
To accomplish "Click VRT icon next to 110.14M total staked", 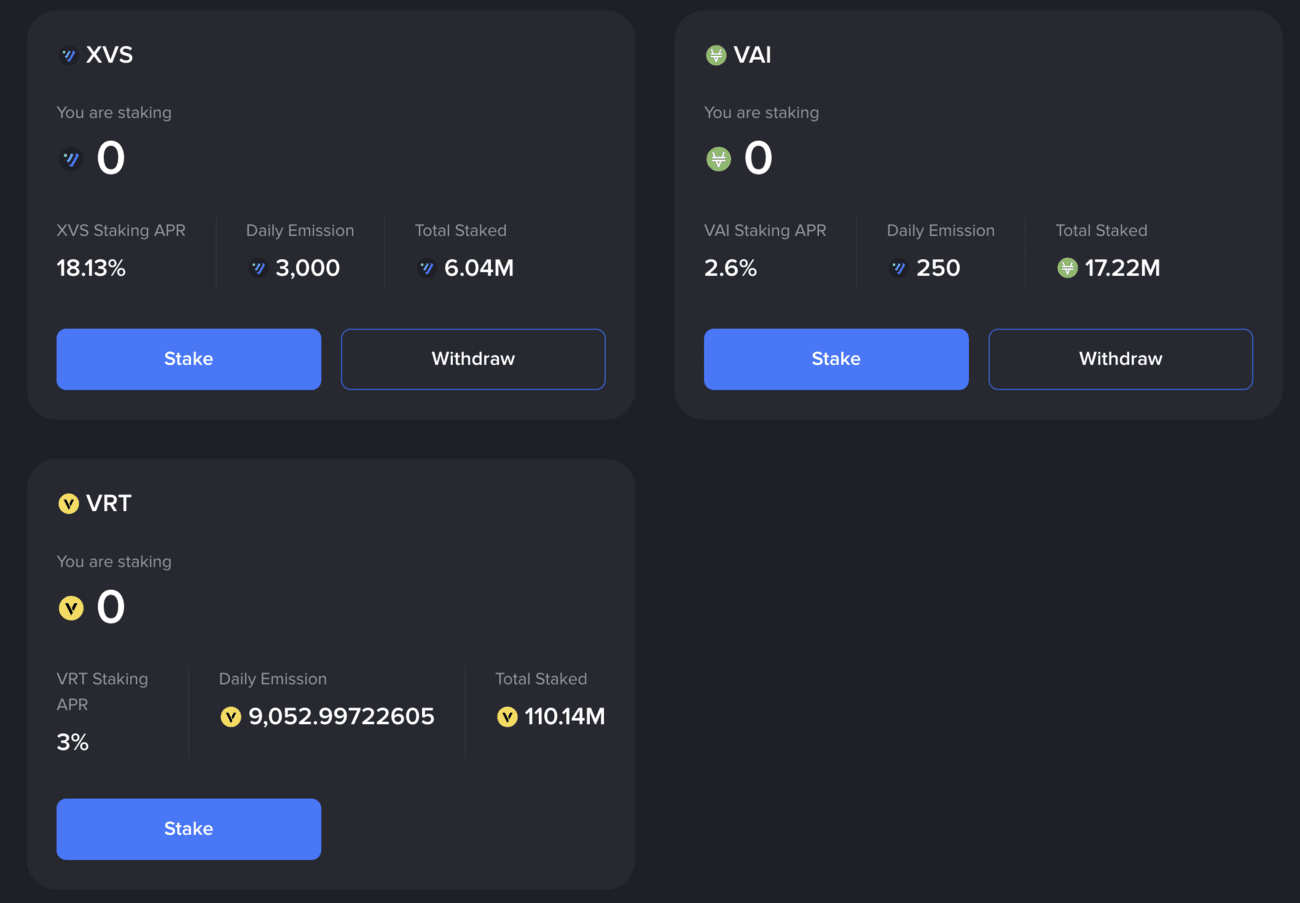I will [507, 717].
